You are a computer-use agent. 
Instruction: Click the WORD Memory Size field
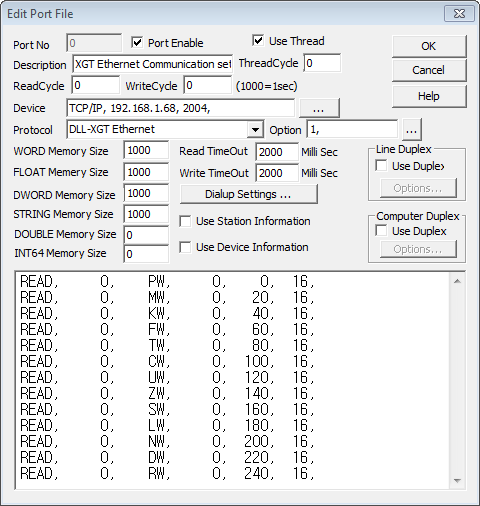point(146,150)
